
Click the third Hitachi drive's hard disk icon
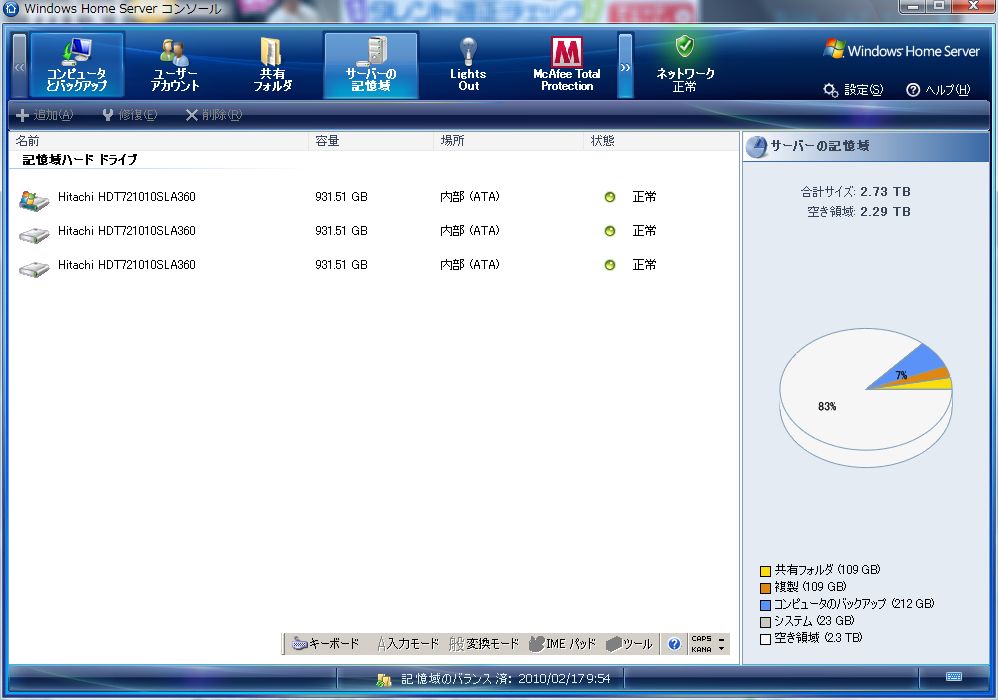click(x=34, y=269)
